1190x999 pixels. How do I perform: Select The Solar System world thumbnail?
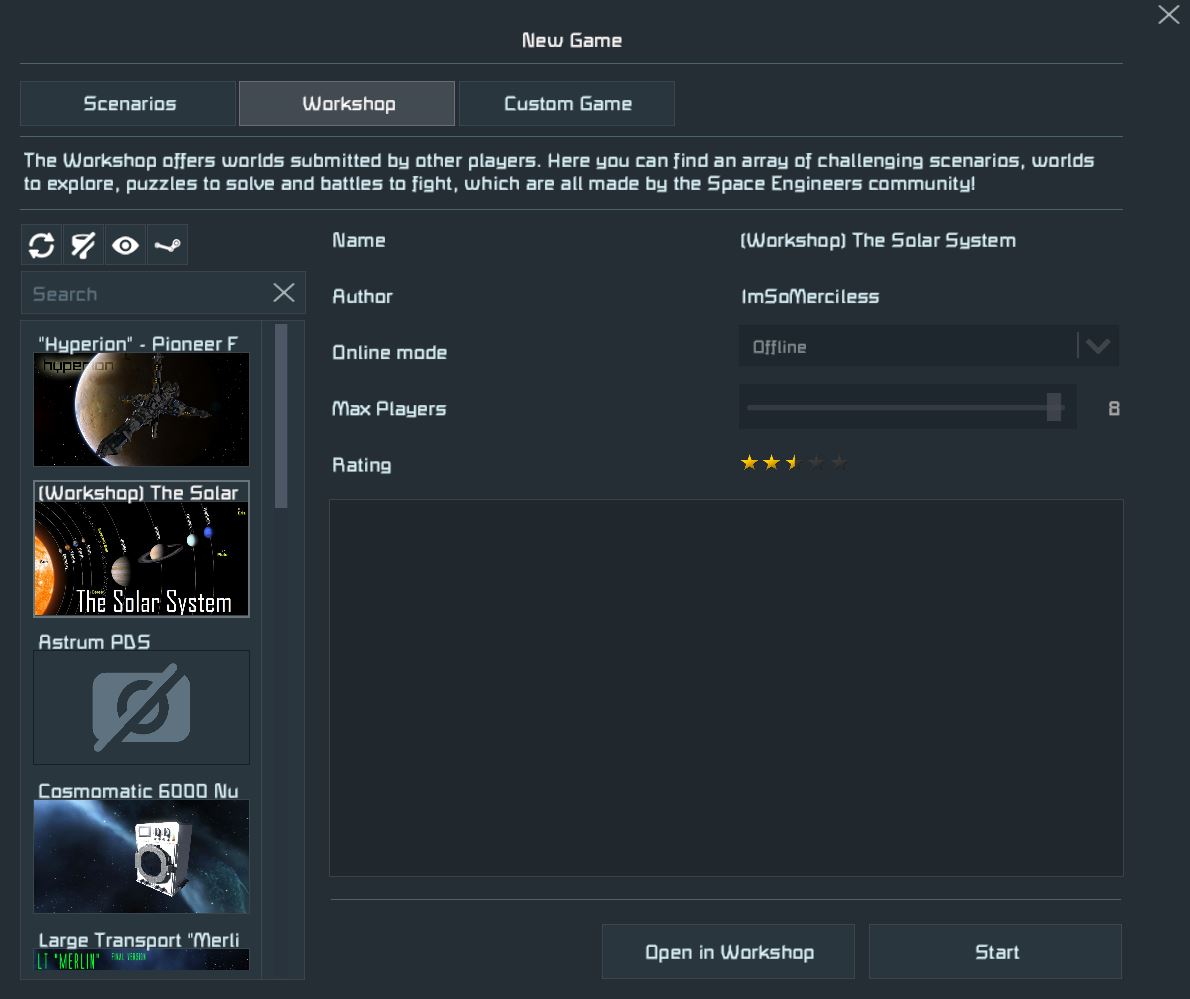(x=141, y=559)
